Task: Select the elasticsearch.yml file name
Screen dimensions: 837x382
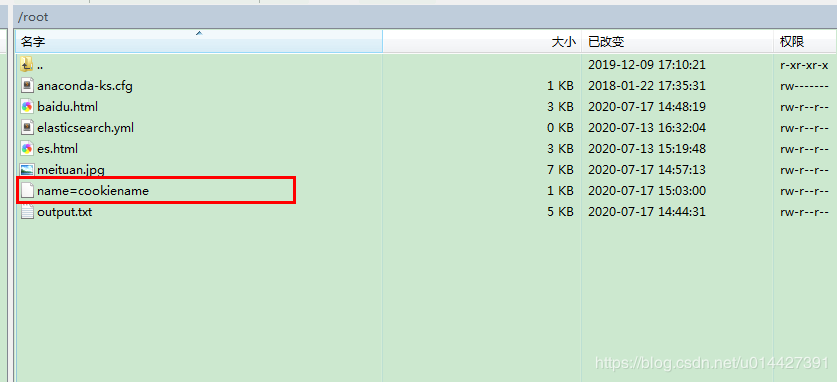Action: pyautogui.click(x=85, y=128)
